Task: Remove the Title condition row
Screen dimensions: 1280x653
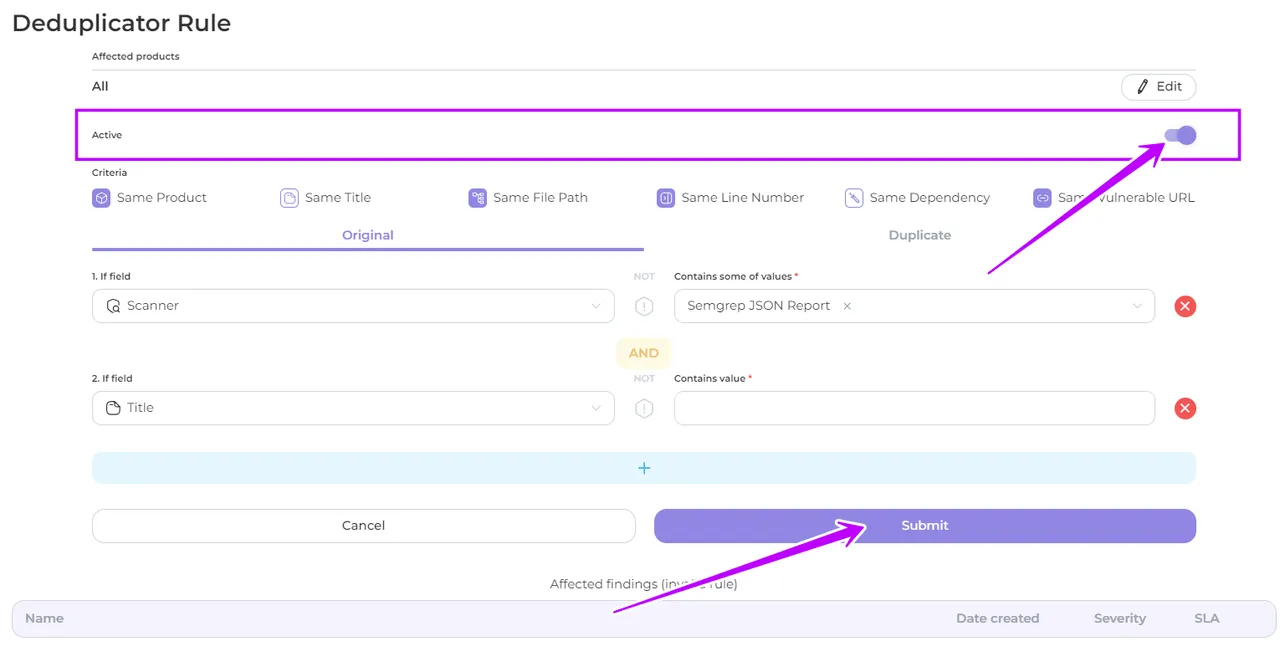Action: coord(1185,408)
